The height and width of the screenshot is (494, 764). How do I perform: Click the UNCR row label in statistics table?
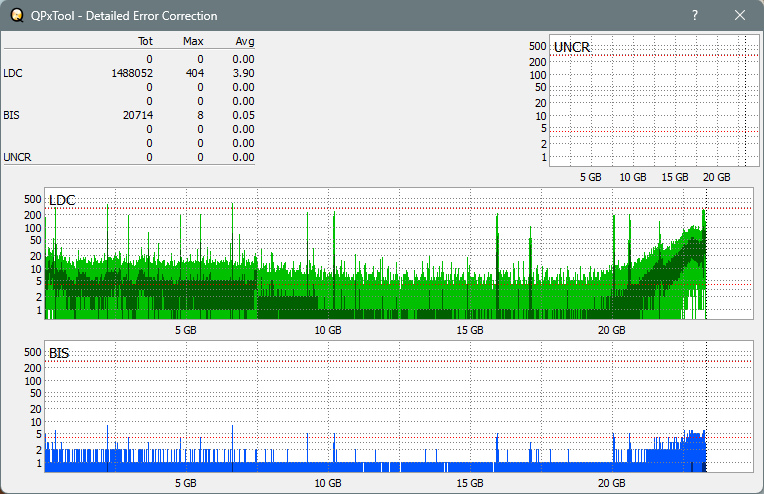coord(16,157)
